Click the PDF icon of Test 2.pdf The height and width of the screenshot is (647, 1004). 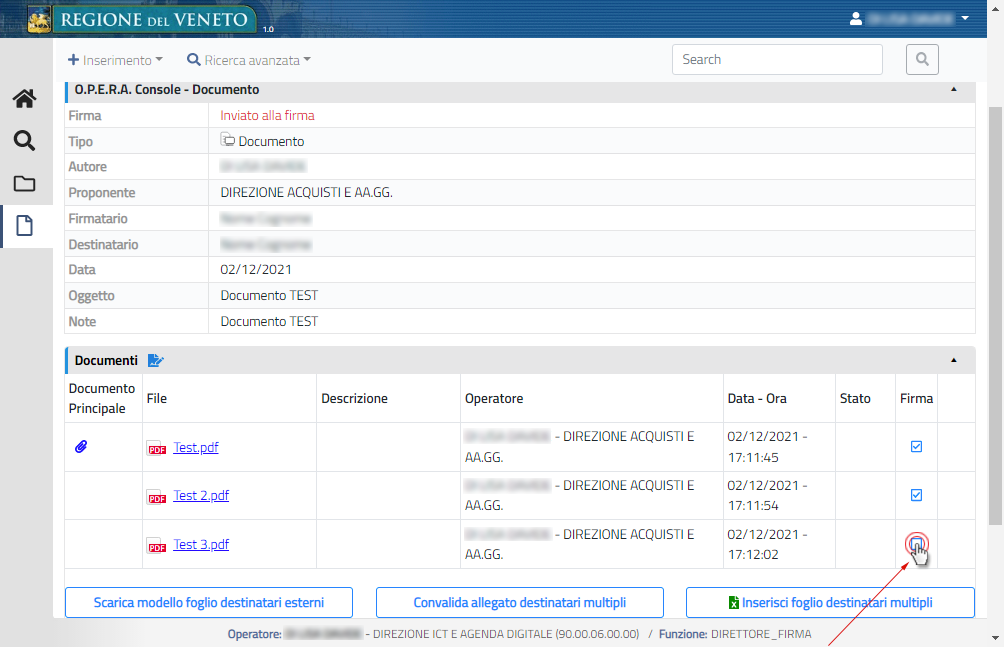click(157, 496)
